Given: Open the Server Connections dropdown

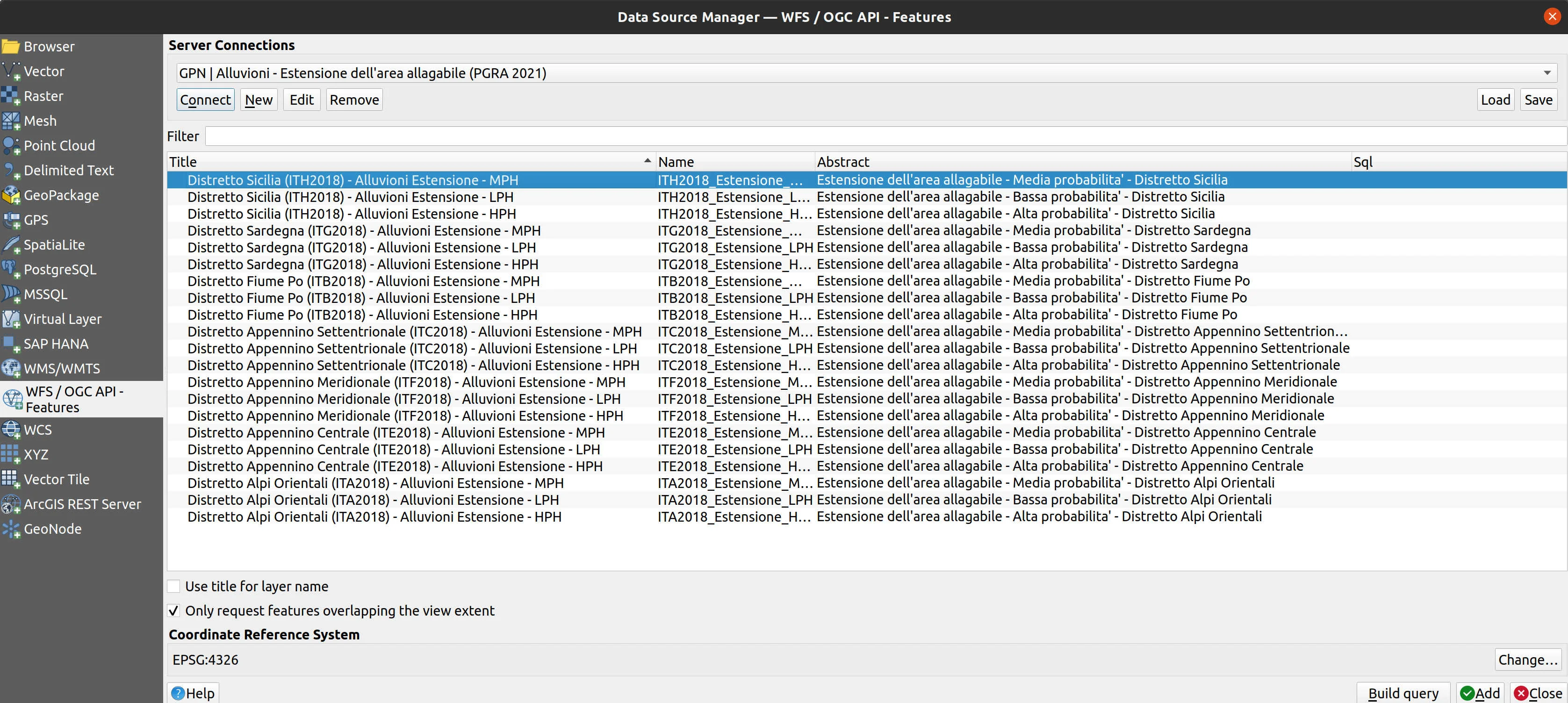Looking at the screenshot, I should coord(867,73).
